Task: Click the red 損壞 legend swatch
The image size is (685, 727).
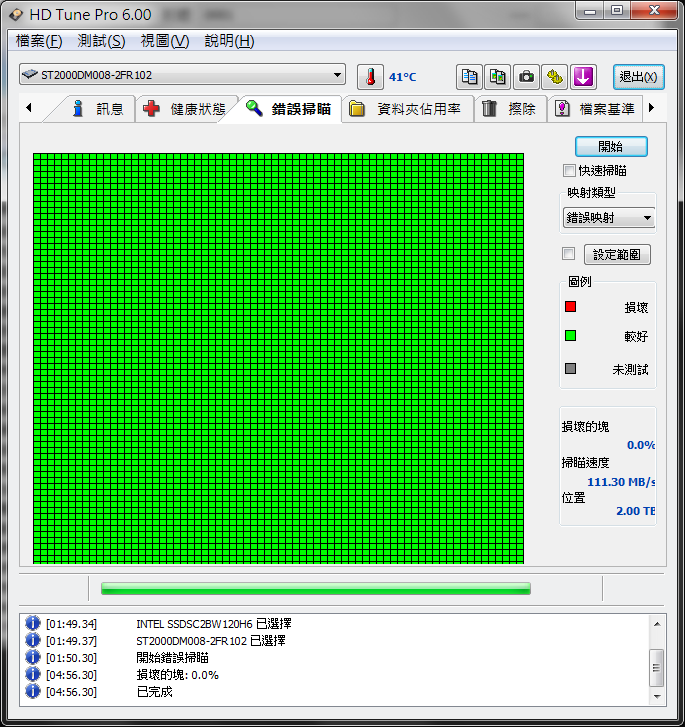Action: pos(570,306)
